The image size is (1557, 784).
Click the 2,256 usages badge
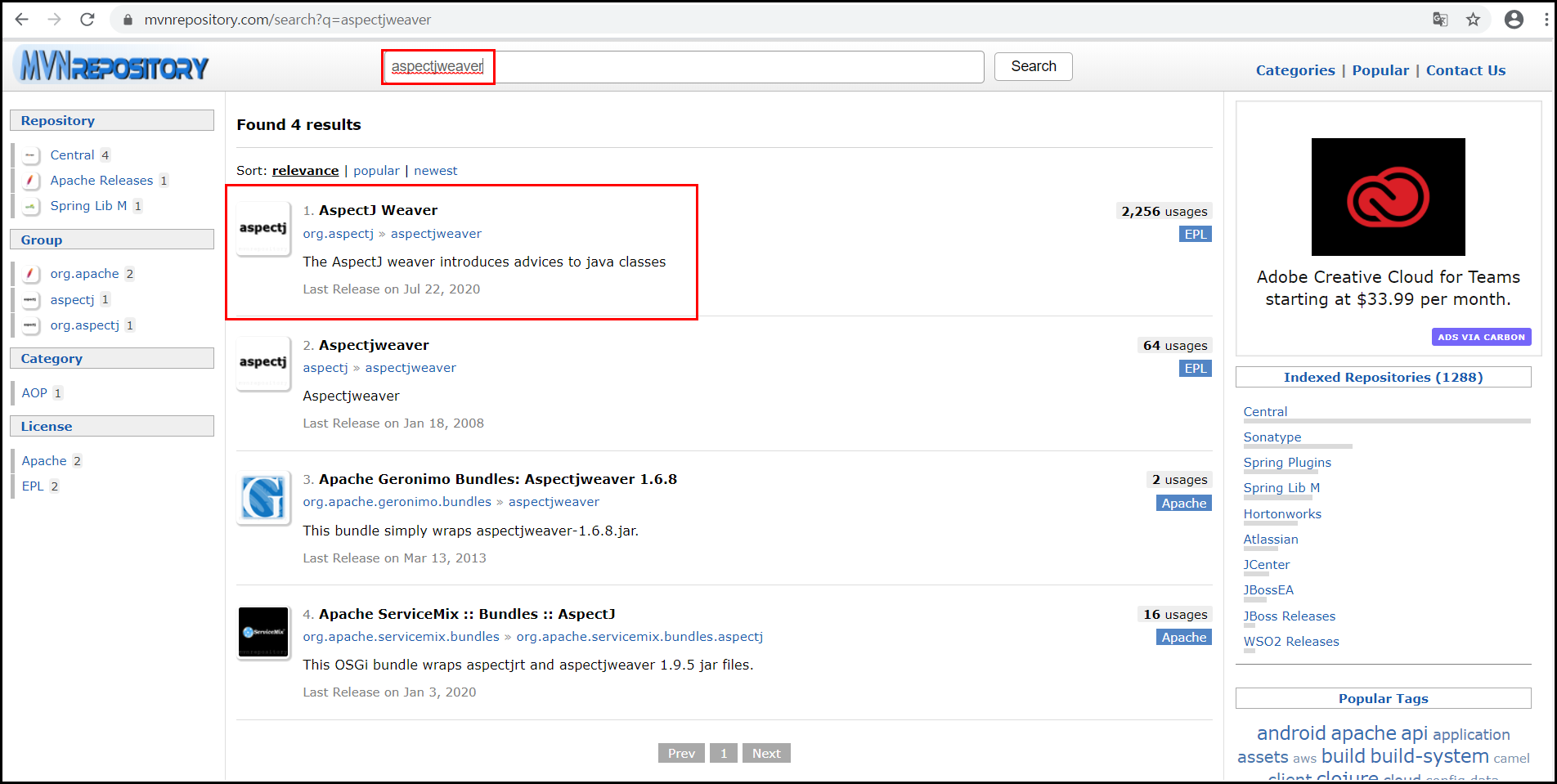click(1164, 212)
